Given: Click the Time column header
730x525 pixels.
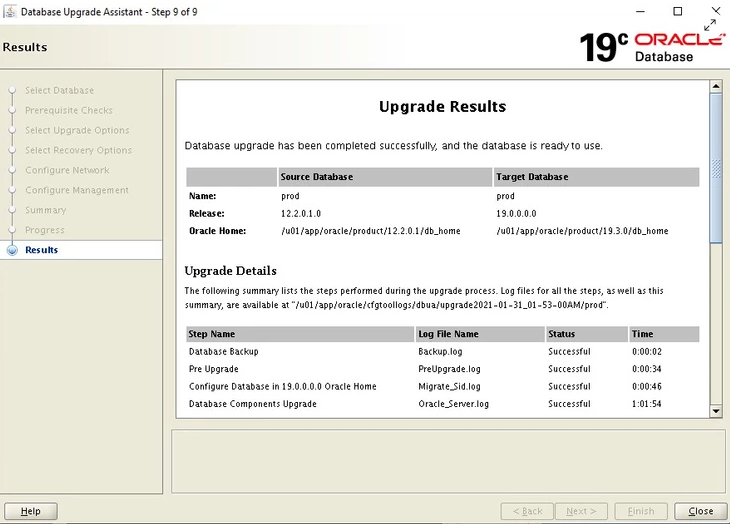Looking at the screenshot, I should (x=664, y=334).
